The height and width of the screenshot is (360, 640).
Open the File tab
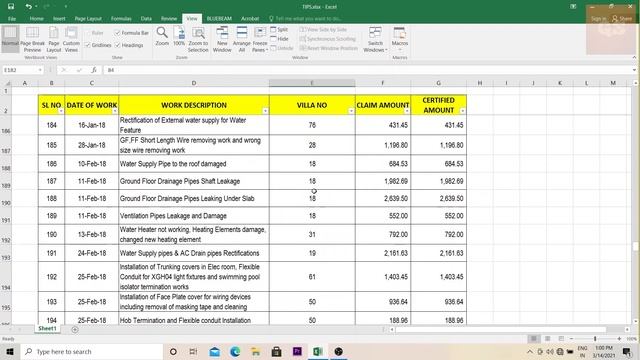pos(12,18)
